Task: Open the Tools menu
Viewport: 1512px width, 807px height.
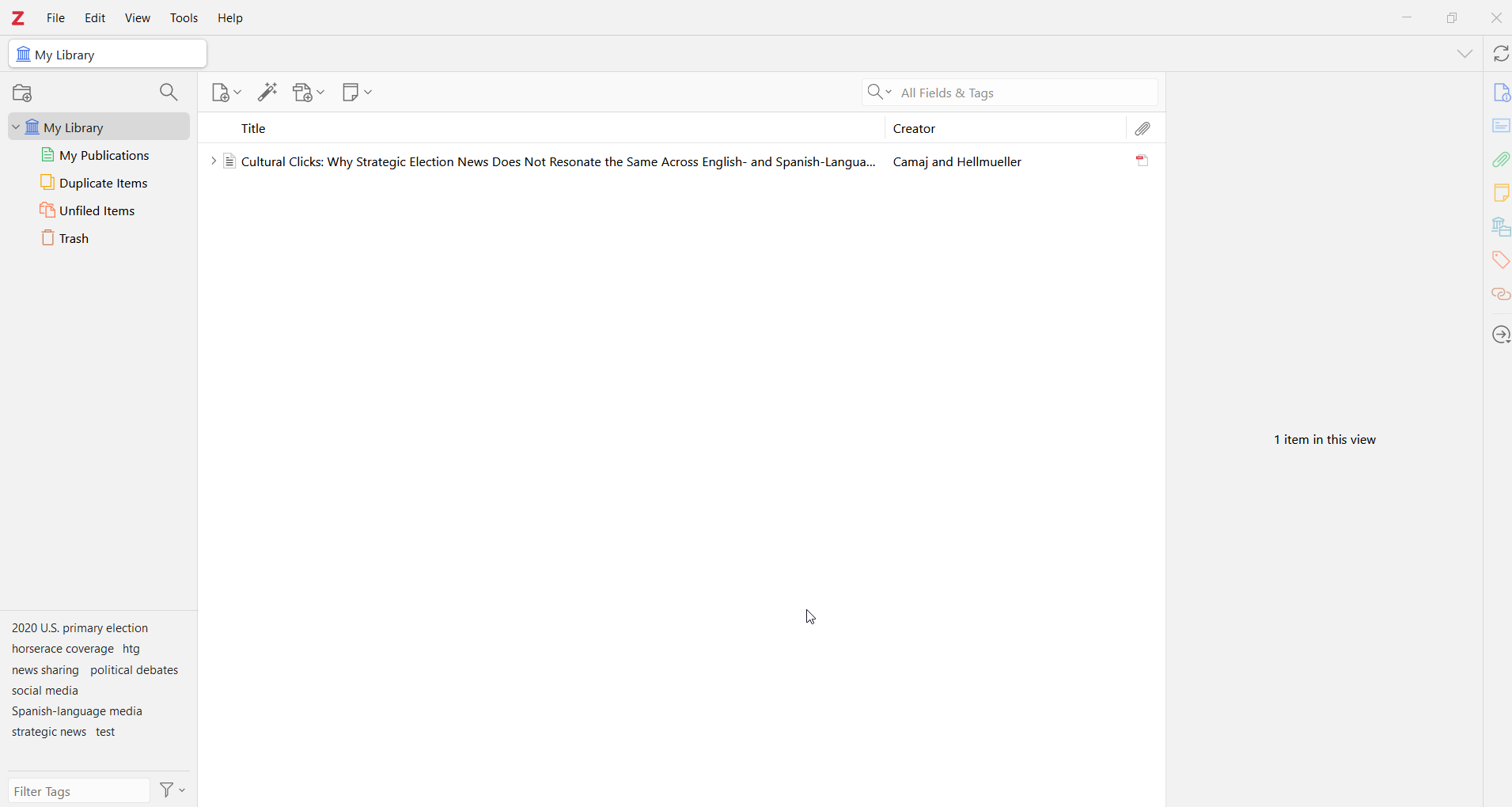Action: pyautogui.click(x=184, y=18)
